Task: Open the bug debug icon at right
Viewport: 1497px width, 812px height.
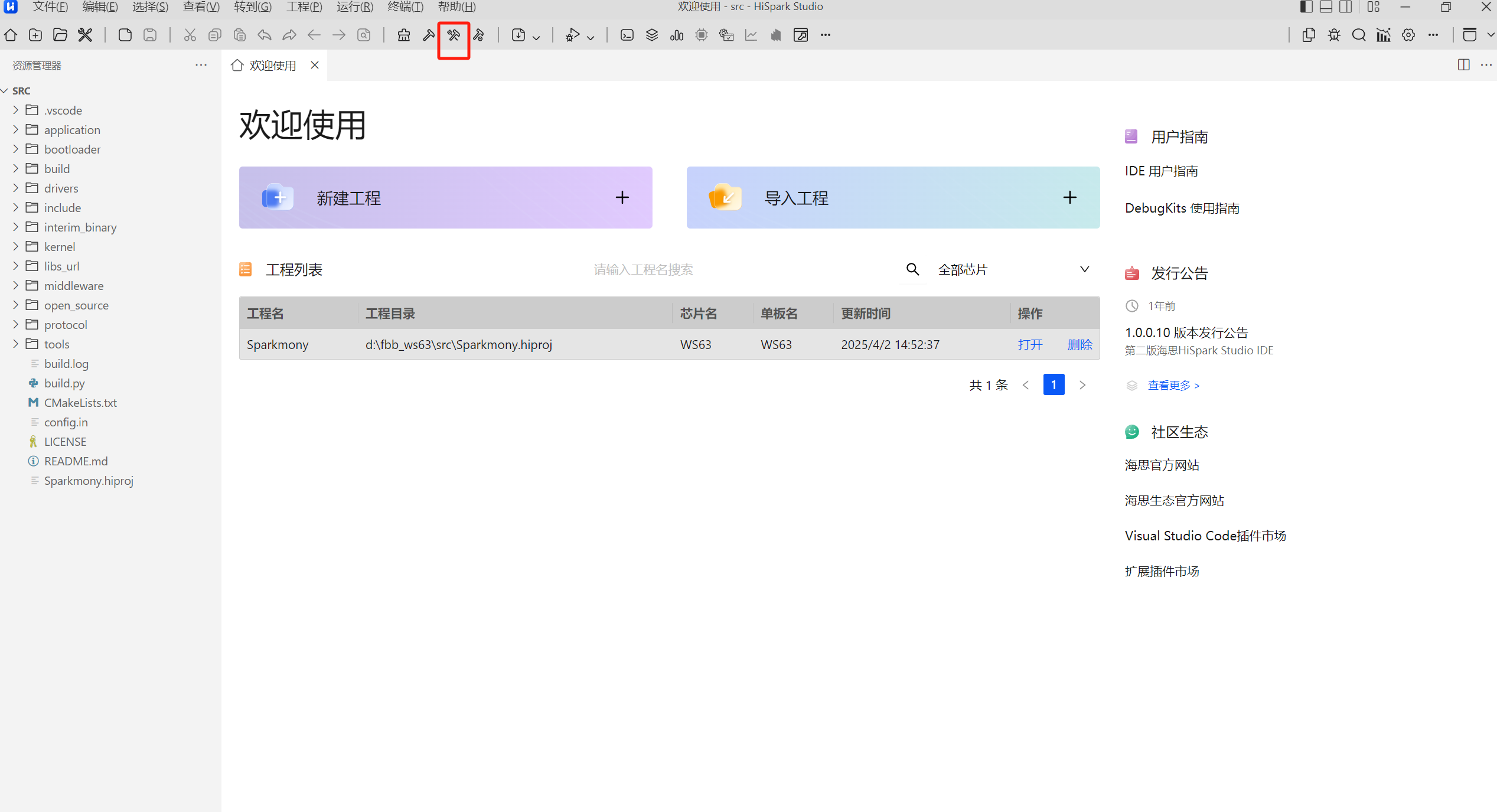Action: (x=1334, y=35)
